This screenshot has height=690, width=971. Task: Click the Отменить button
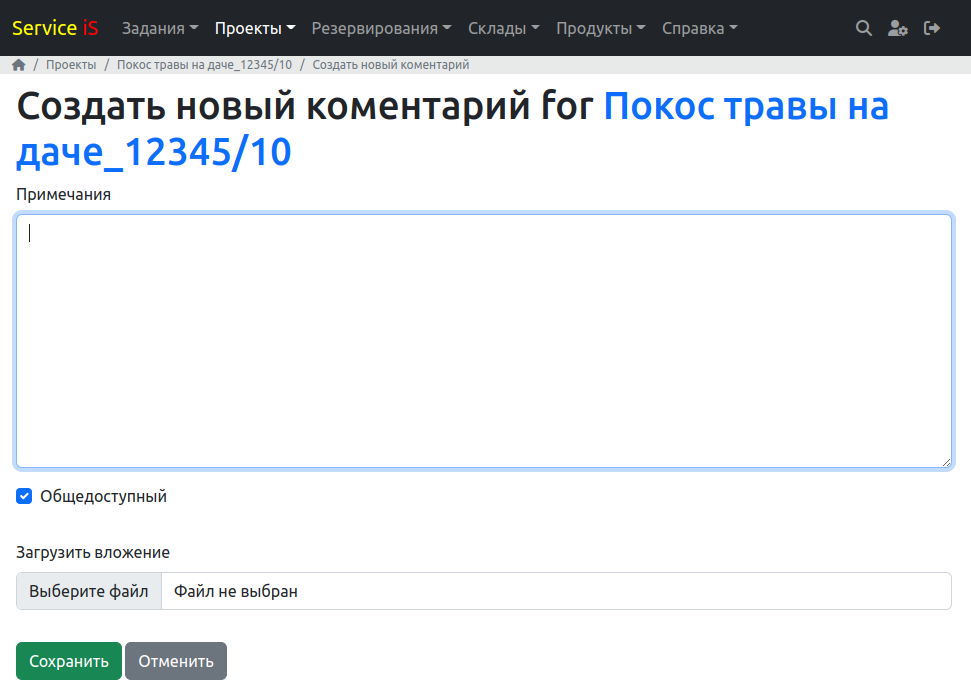[x=176, y=661]
